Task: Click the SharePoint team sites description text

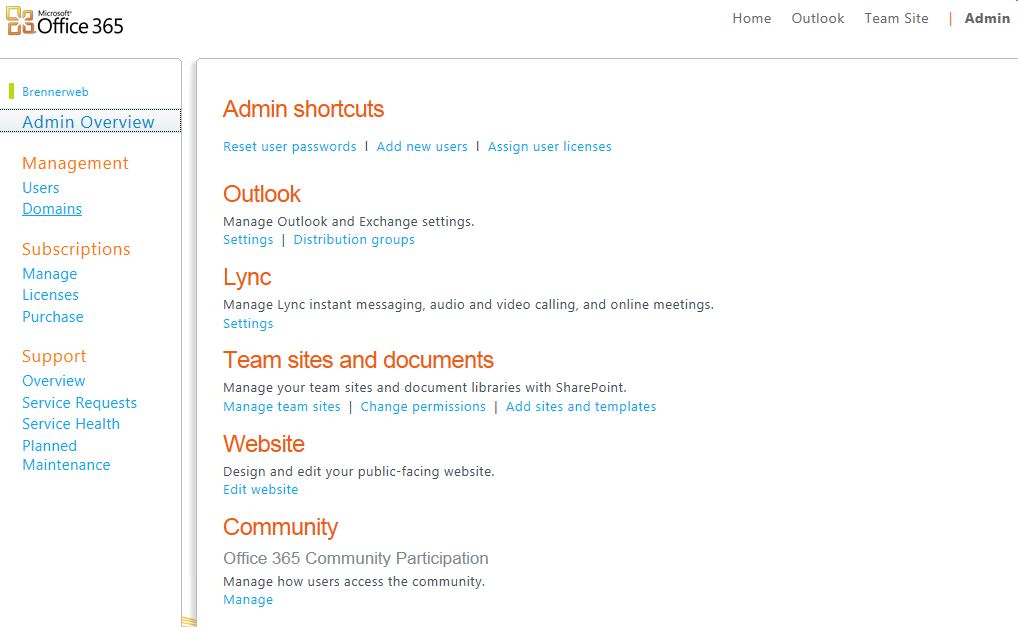Action: pos(425,387)
